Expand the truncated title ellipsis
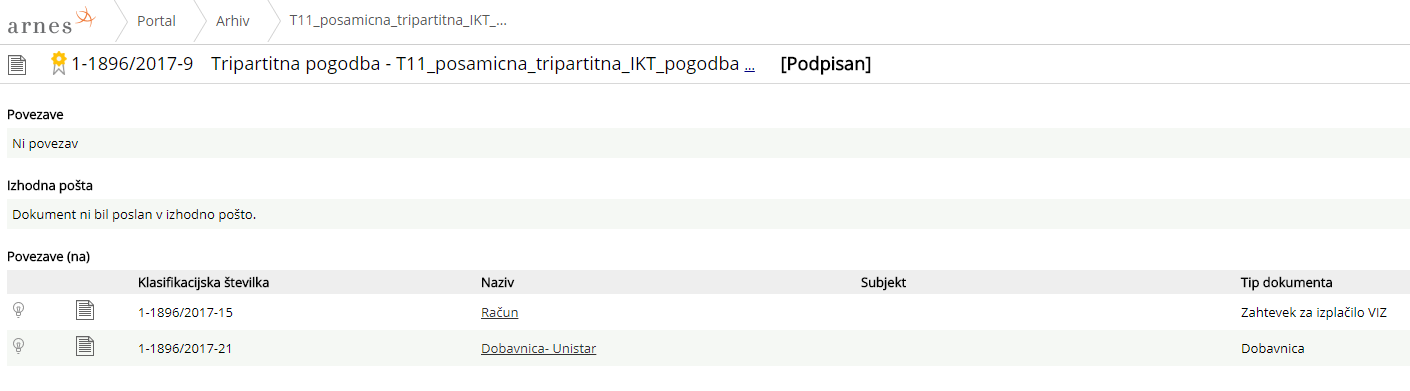 pos(750,65)
